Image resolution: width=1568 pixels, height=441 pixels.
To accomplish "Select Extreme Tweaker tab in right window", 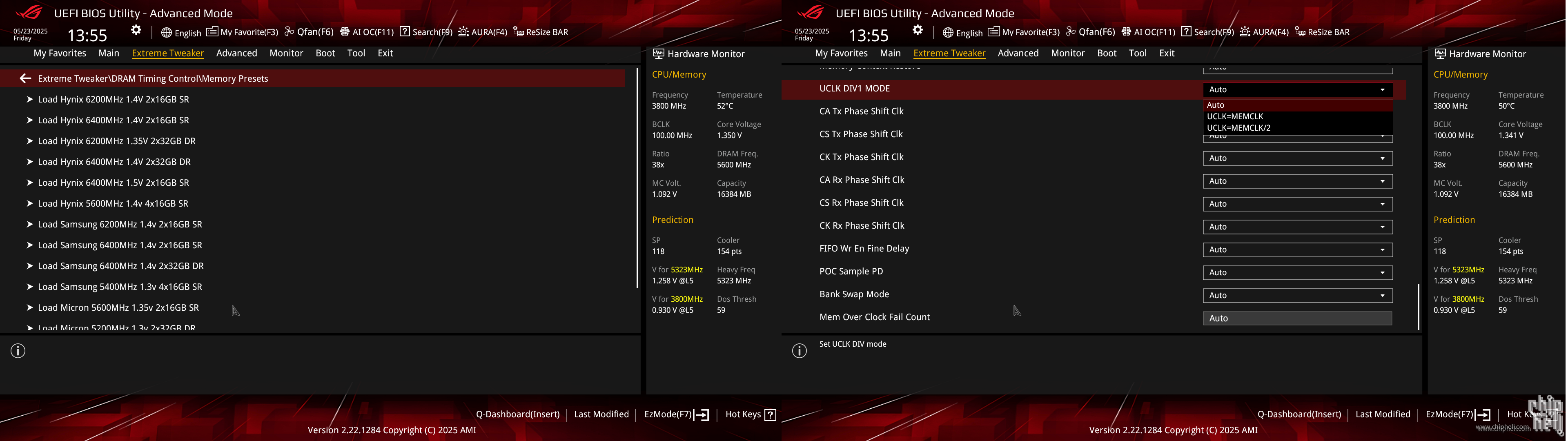I will pyautogui.click(x=949, y=53).
